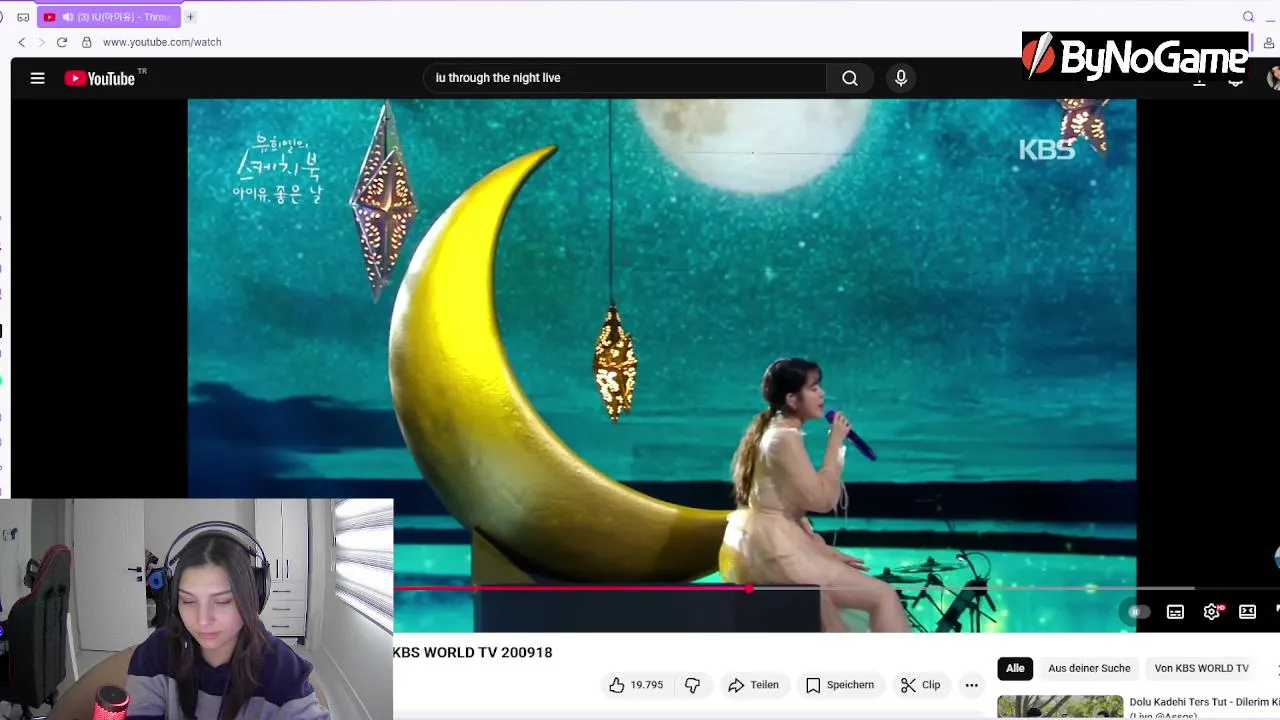Screen dimensions: 1280x720
Task: Toggle subtitles in the video player
Action: (1175, 612)
